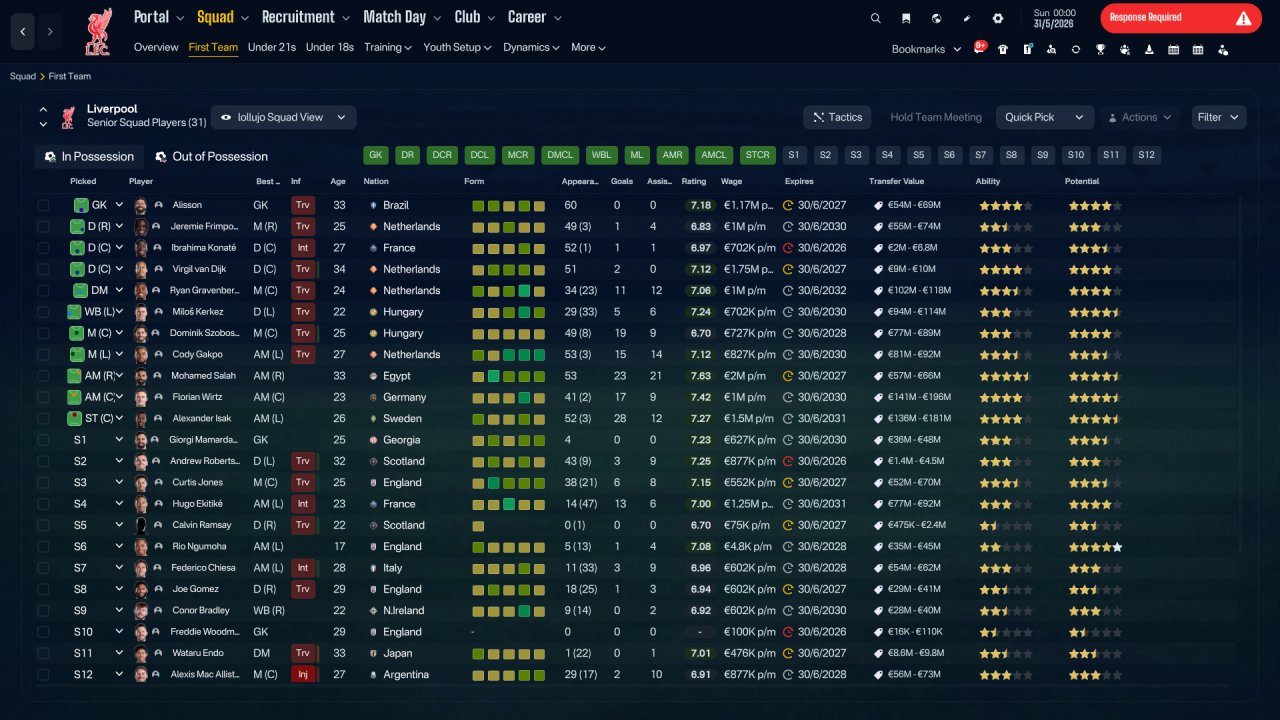Open the settings gear icon
The image size is (1280, 720).
coord(997,18)
